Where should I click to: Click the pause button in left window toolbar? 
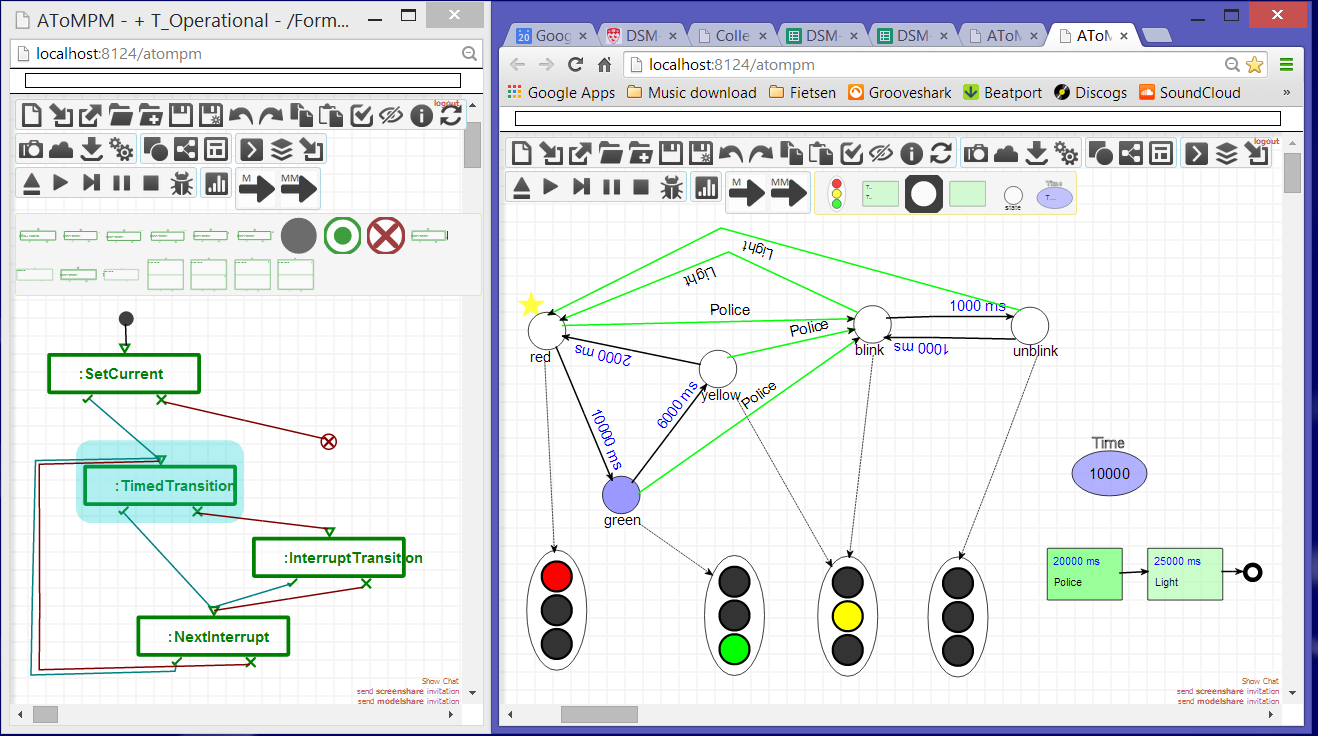coord(121,183)
